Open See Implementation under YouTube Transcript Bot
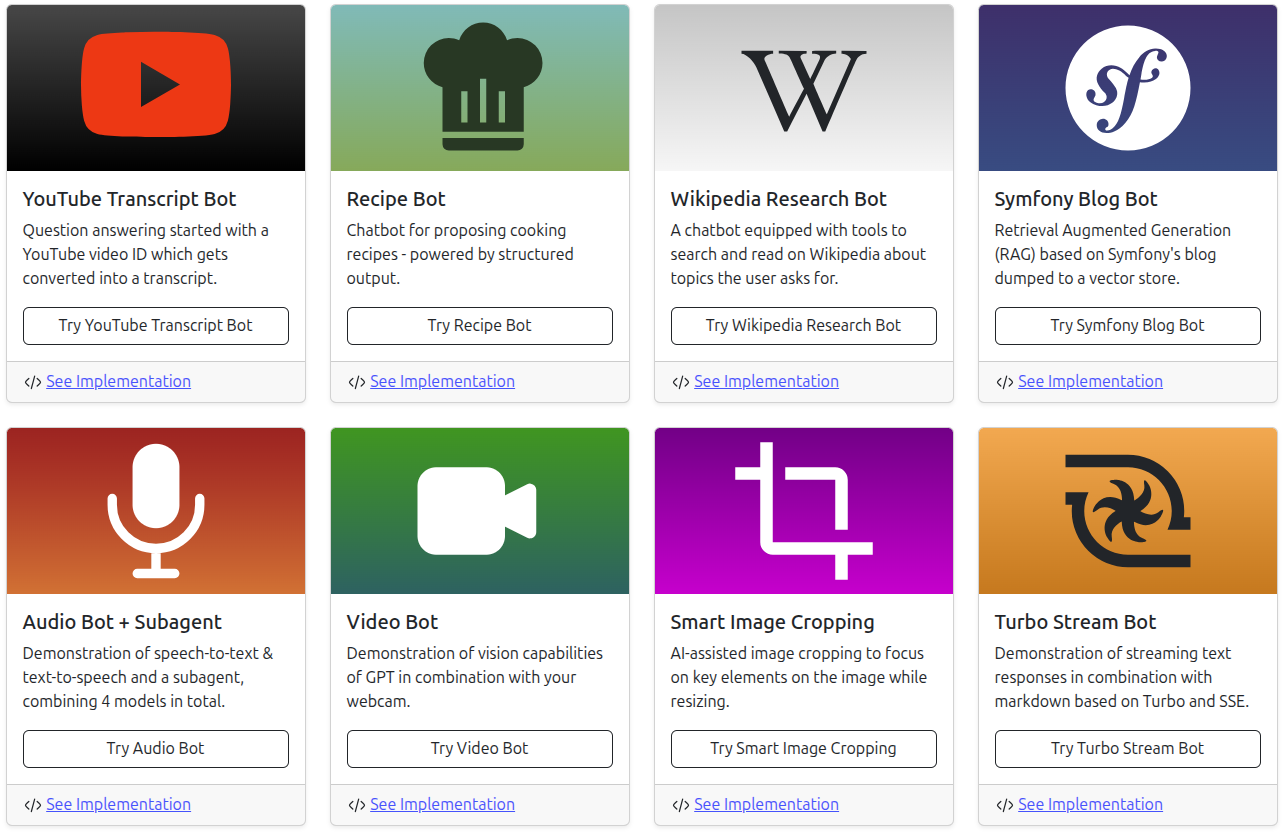This screenshot has width=1283, height=832. tap(118, 382)
